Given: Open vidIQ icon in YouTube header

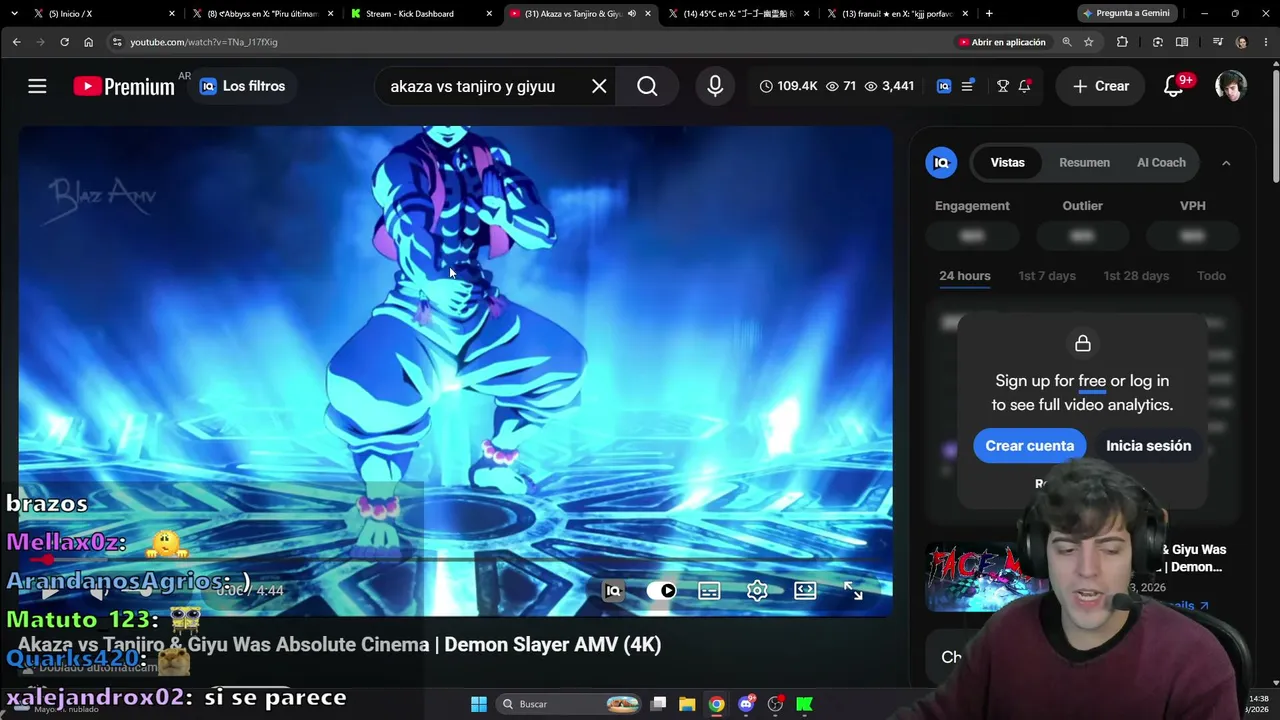Looking at the screenshot, I should tap(944, 86).
